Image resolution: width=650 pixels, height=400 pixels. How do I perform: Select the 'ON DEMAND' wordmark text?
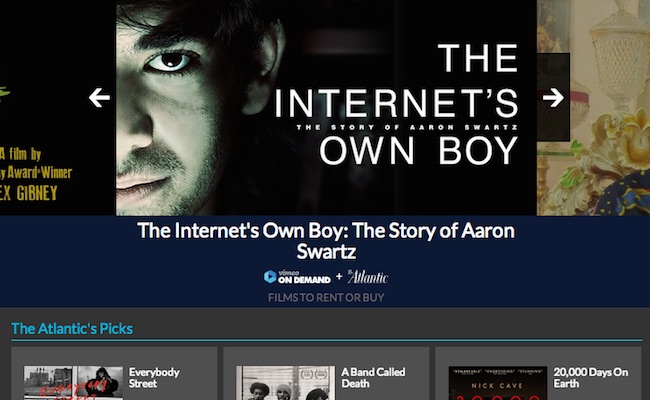[305, 280]
